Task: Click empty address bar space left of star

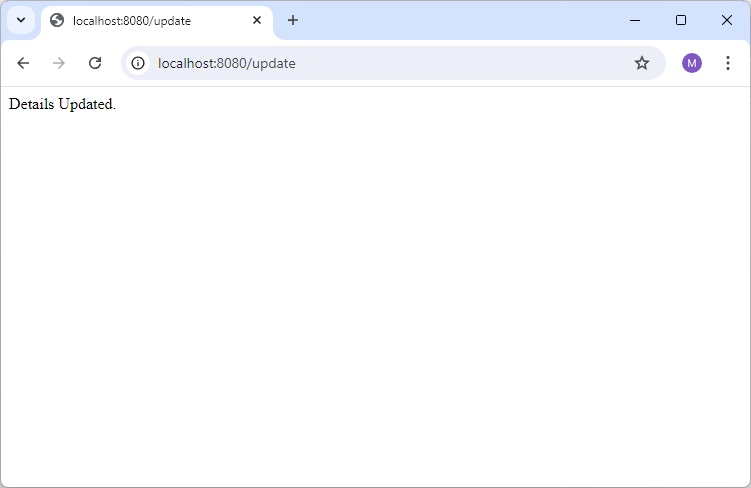Action: pos(480,63)
